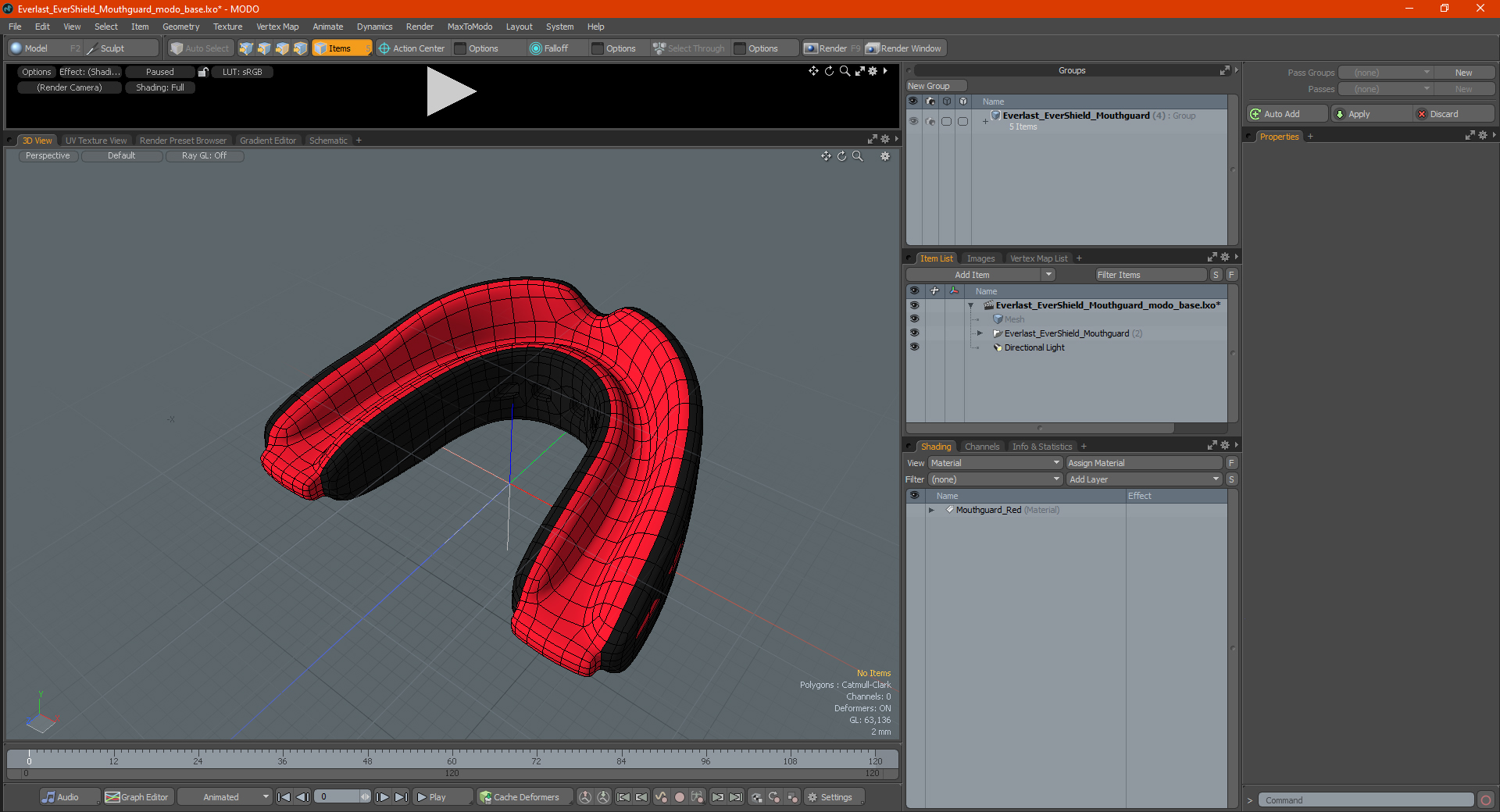
Task: Open Filter (none) dropdown in Shading
Action: [x=995, y=479]
